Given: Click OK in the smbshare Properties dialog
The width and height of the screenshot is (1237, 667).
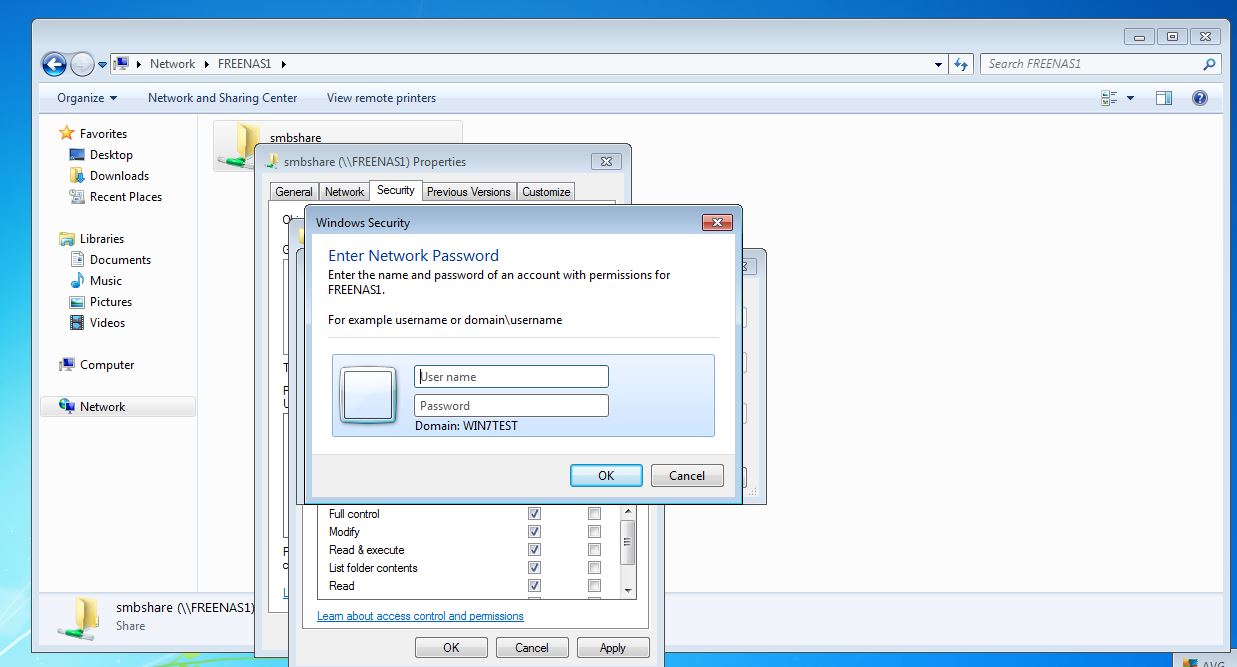Looking at the screenshot, I should [x=451, y=648].
